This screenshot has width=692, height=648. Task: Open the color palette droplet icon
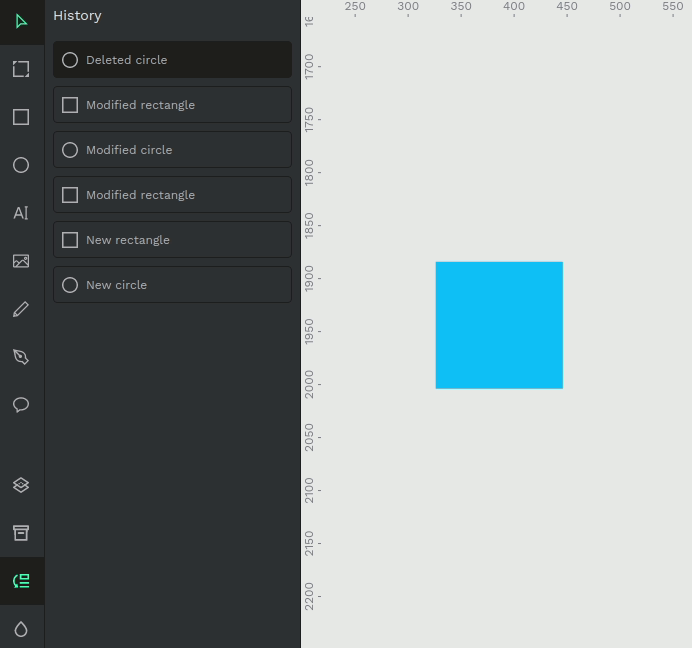pyautogui.click(x=21, y=629)
